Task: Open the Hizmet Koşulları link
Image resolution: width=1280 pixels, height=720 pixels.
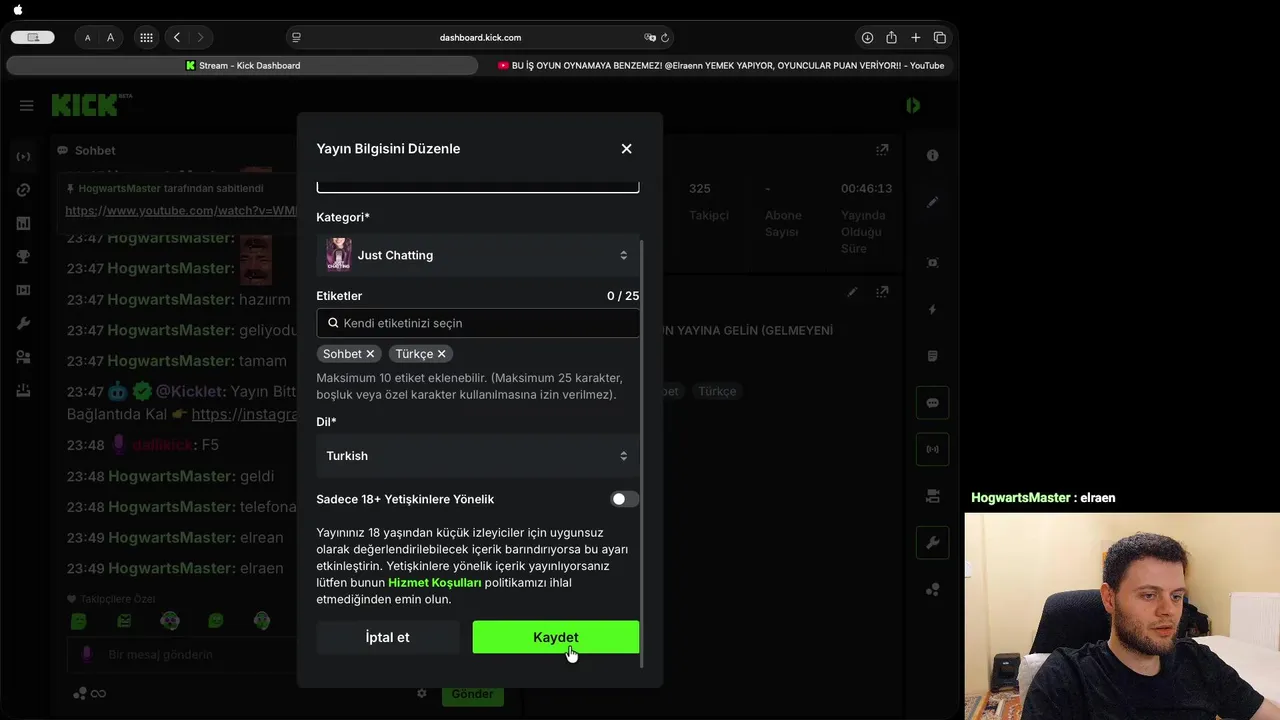Action: (x=435, y=582)
